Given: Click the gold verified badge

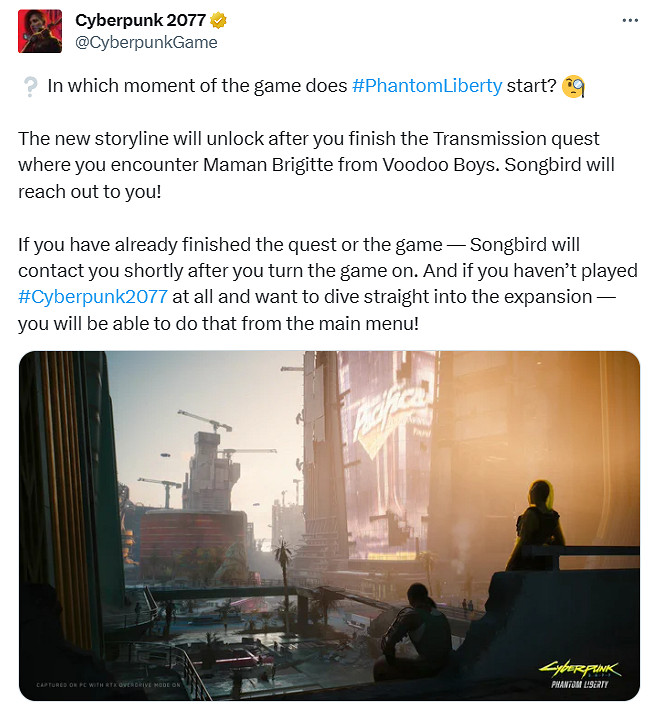Looking at the screenshot, I should (x=218, y=21).
